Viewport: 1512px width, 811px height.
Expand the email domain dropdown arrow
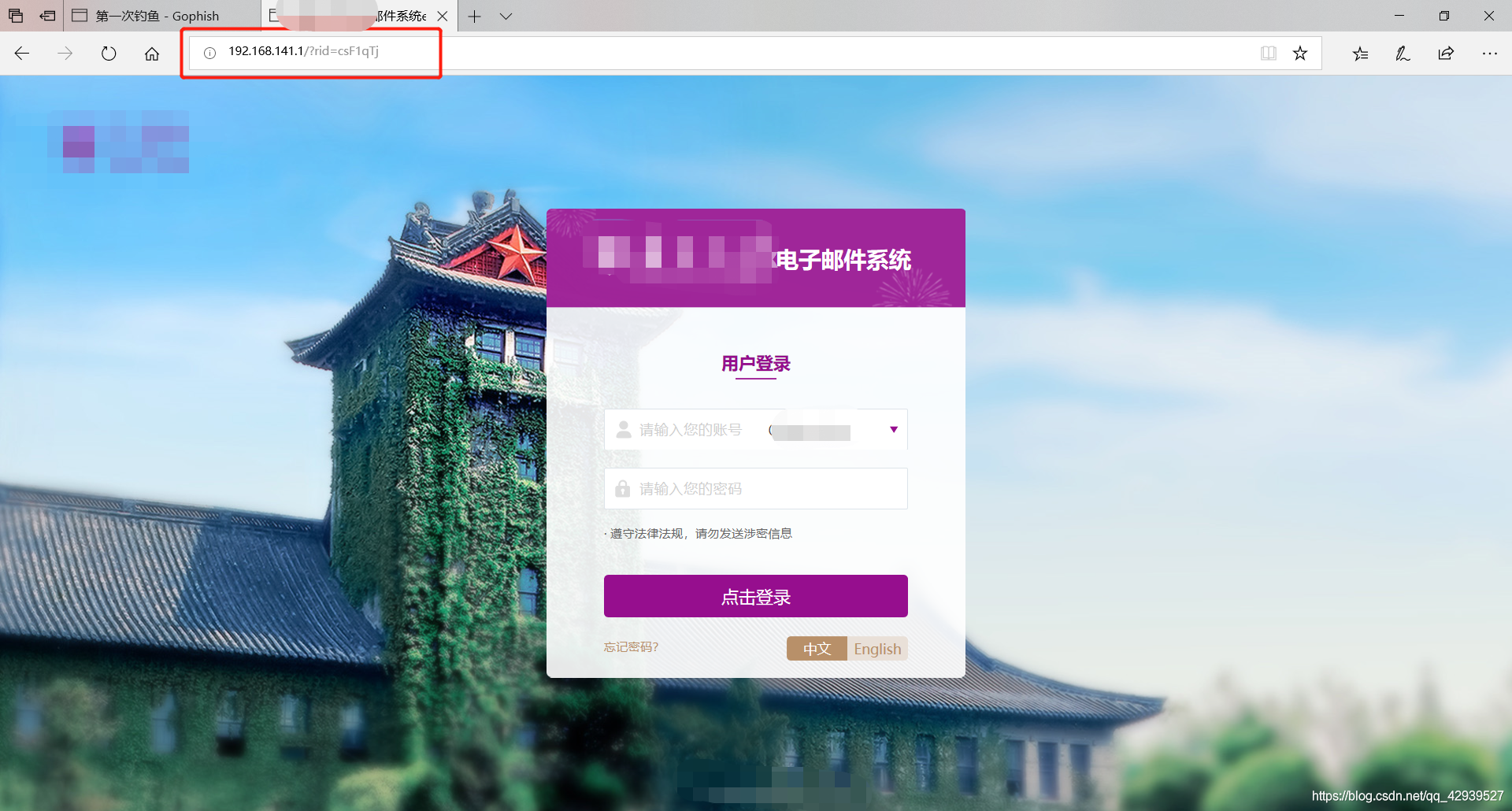point(893,430)
